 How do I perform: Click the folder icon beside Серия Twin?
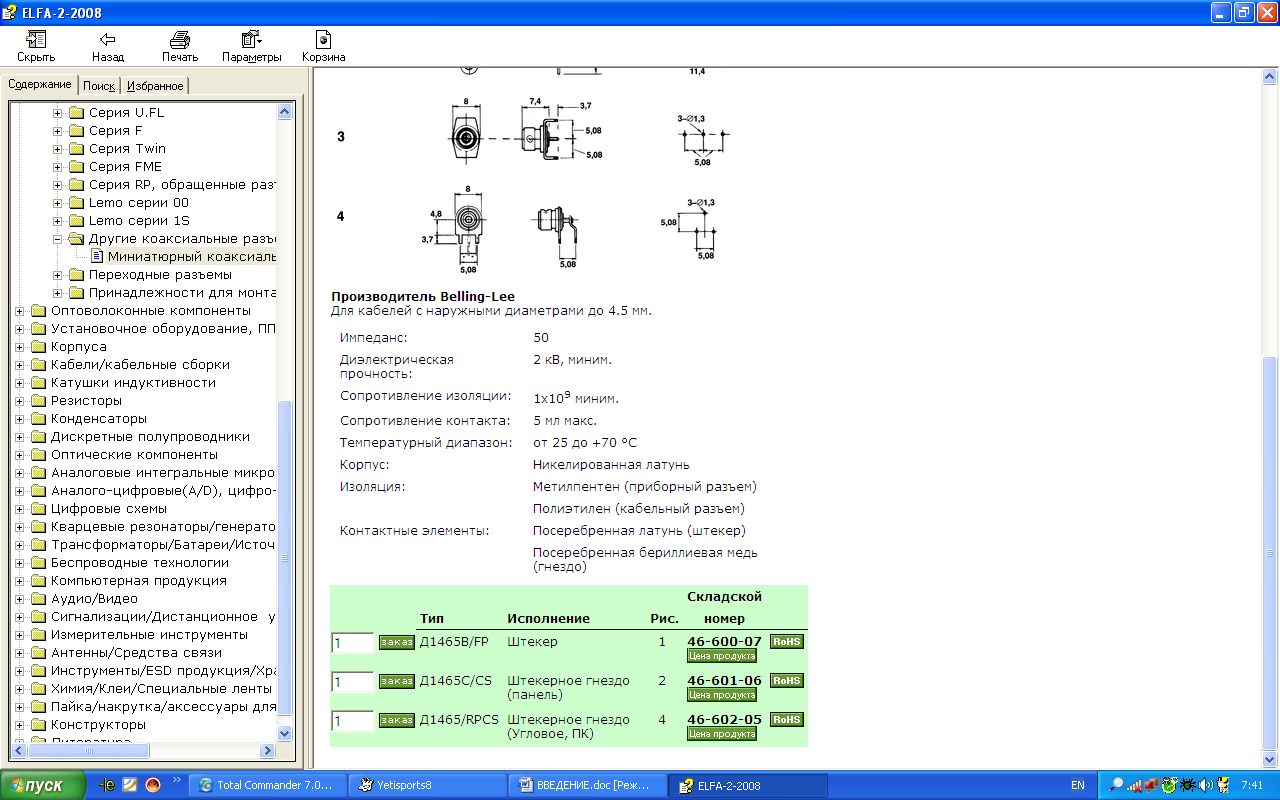pyautogui.click(x=76, y=149)
